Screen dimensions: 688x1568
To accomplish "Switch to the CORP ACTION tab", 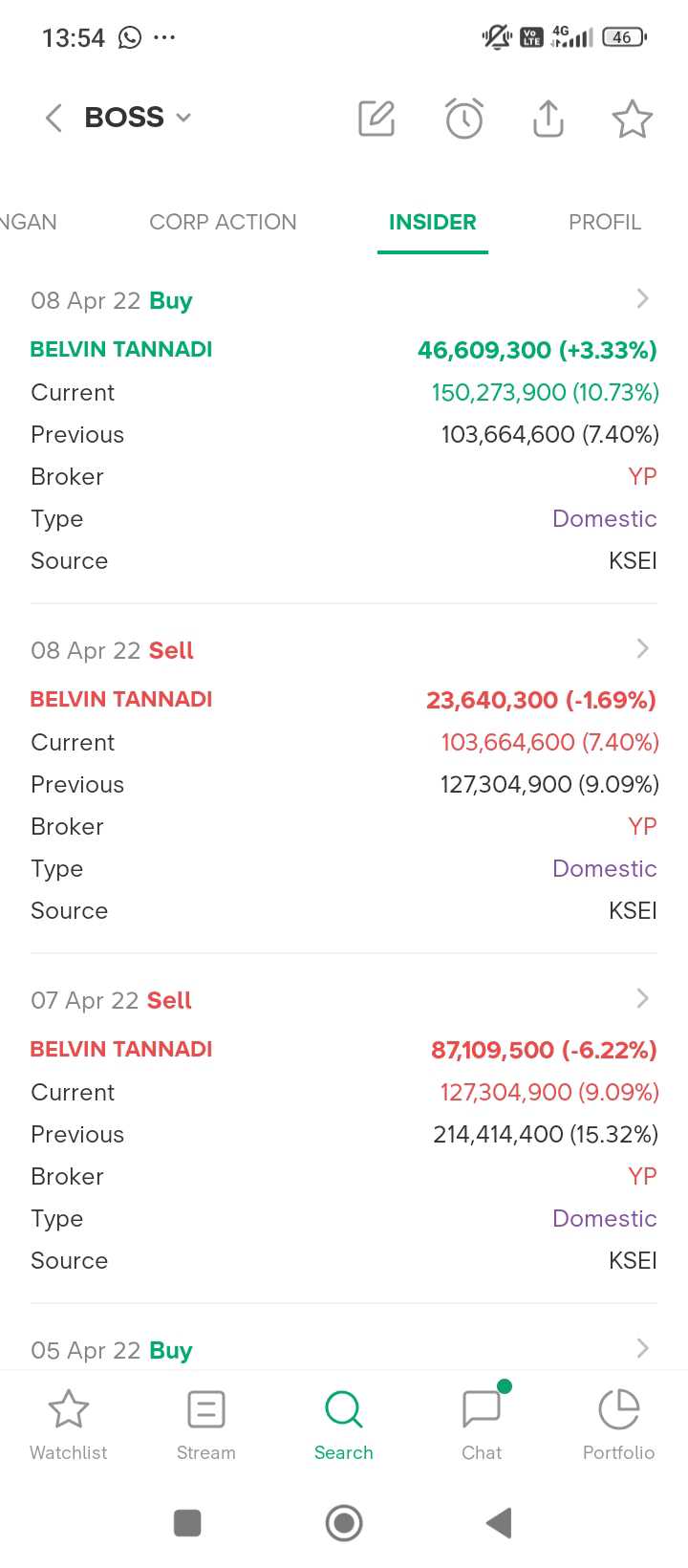I will tap(223, 222).
